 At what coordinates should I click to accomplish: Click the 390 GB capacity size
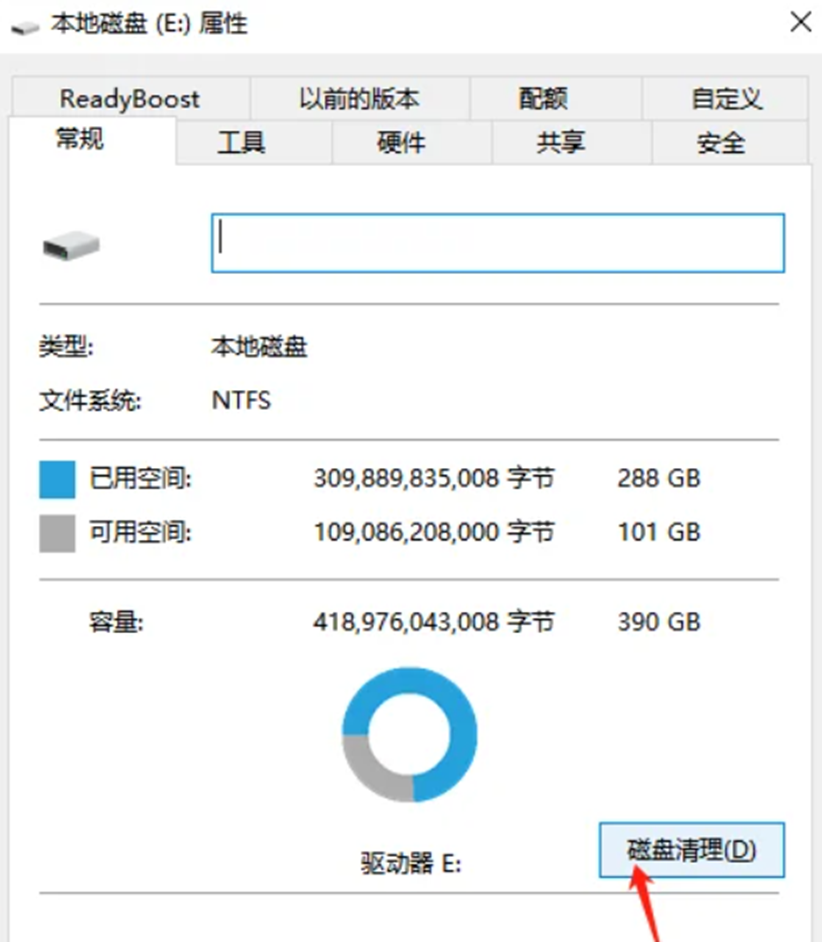[659, 622]
